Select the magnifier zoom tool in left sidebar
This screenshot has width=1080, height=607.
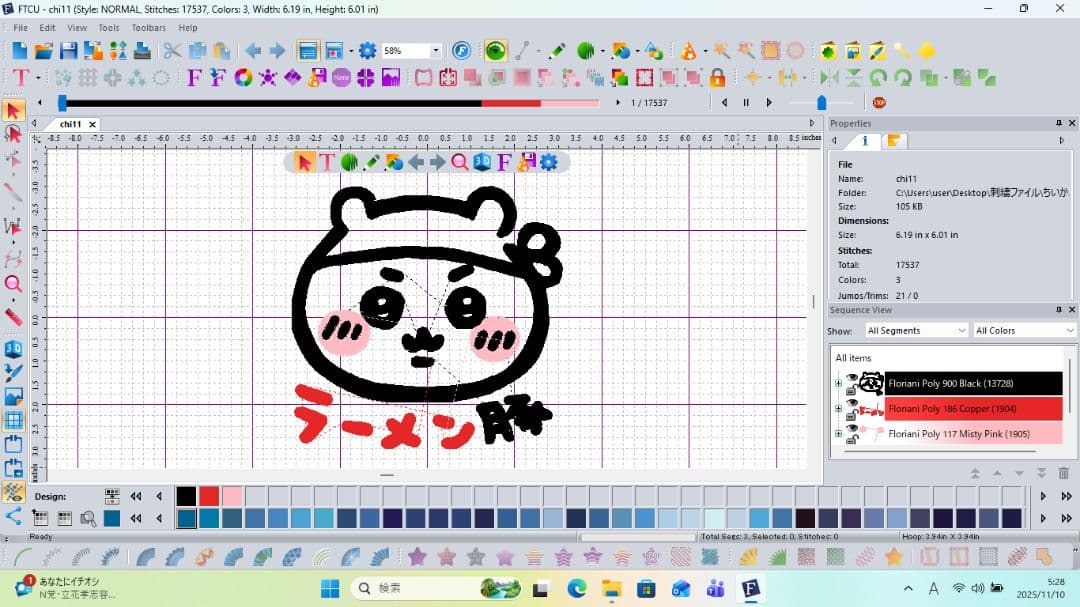point(13,284)
